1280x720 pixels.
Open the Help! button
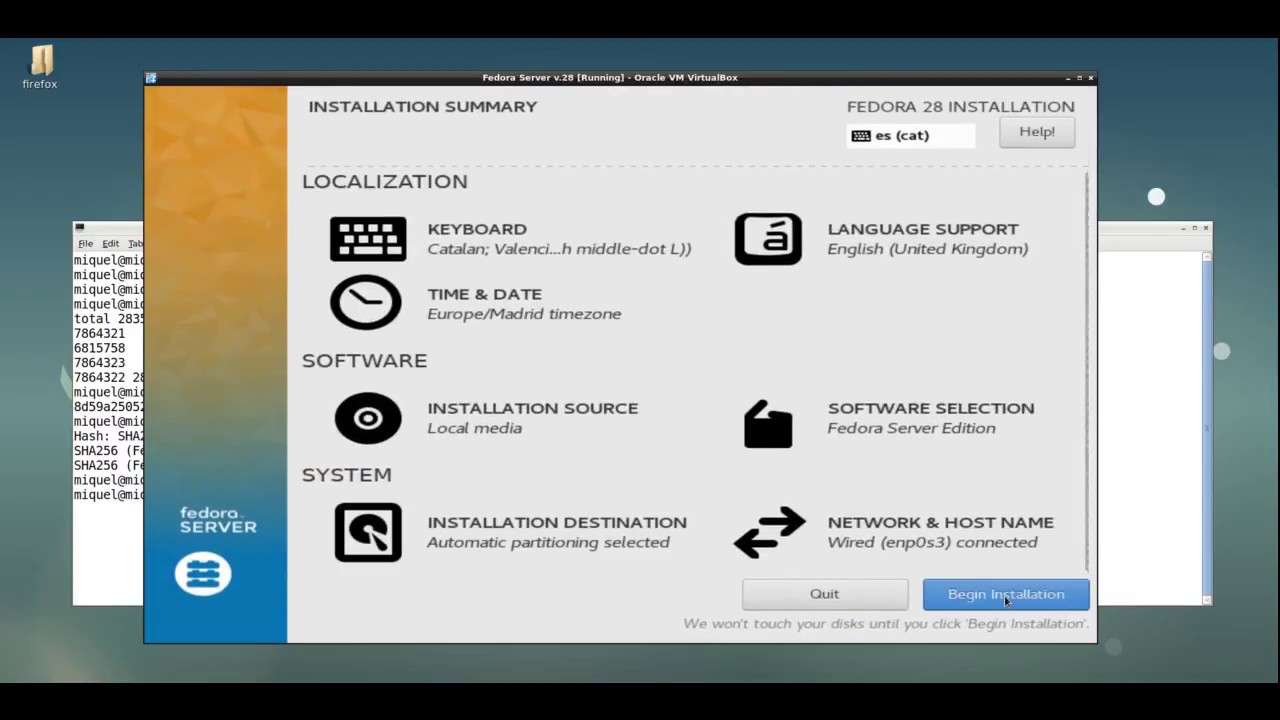point(1037,132)
